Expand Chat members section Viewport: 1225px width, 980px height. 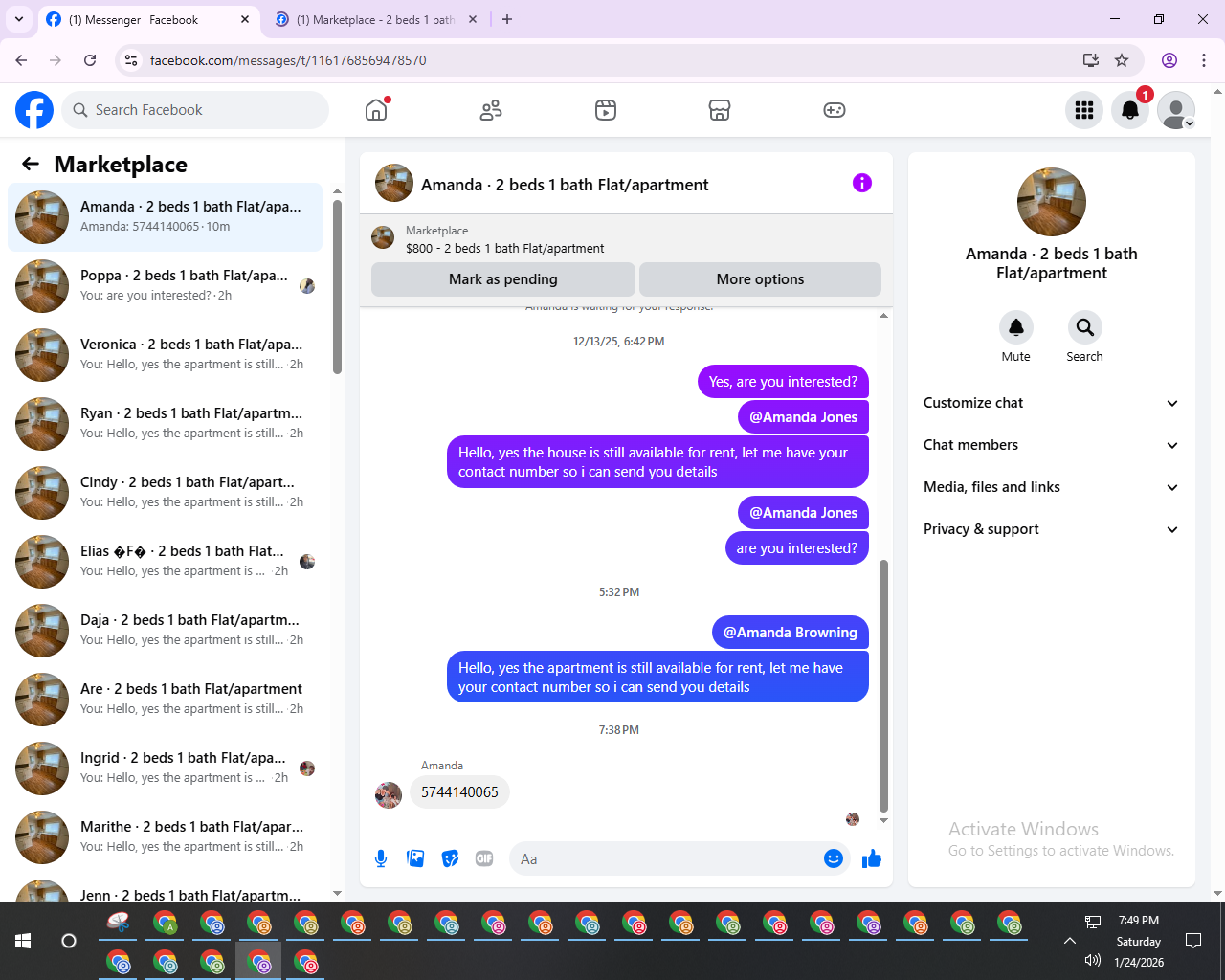[x=1051, y=445]
